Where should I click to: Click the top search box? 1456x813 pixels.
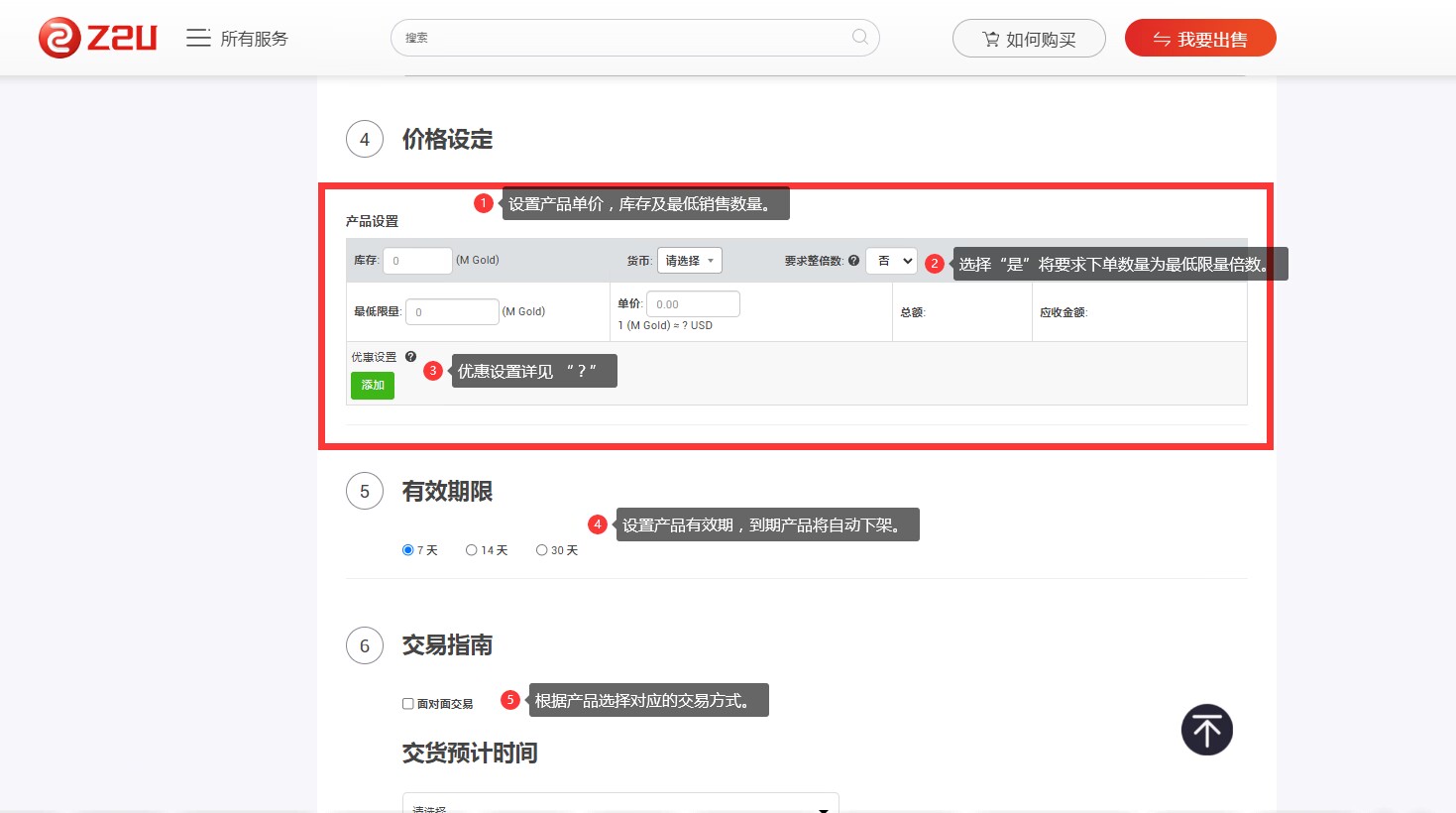pos(624,38)
